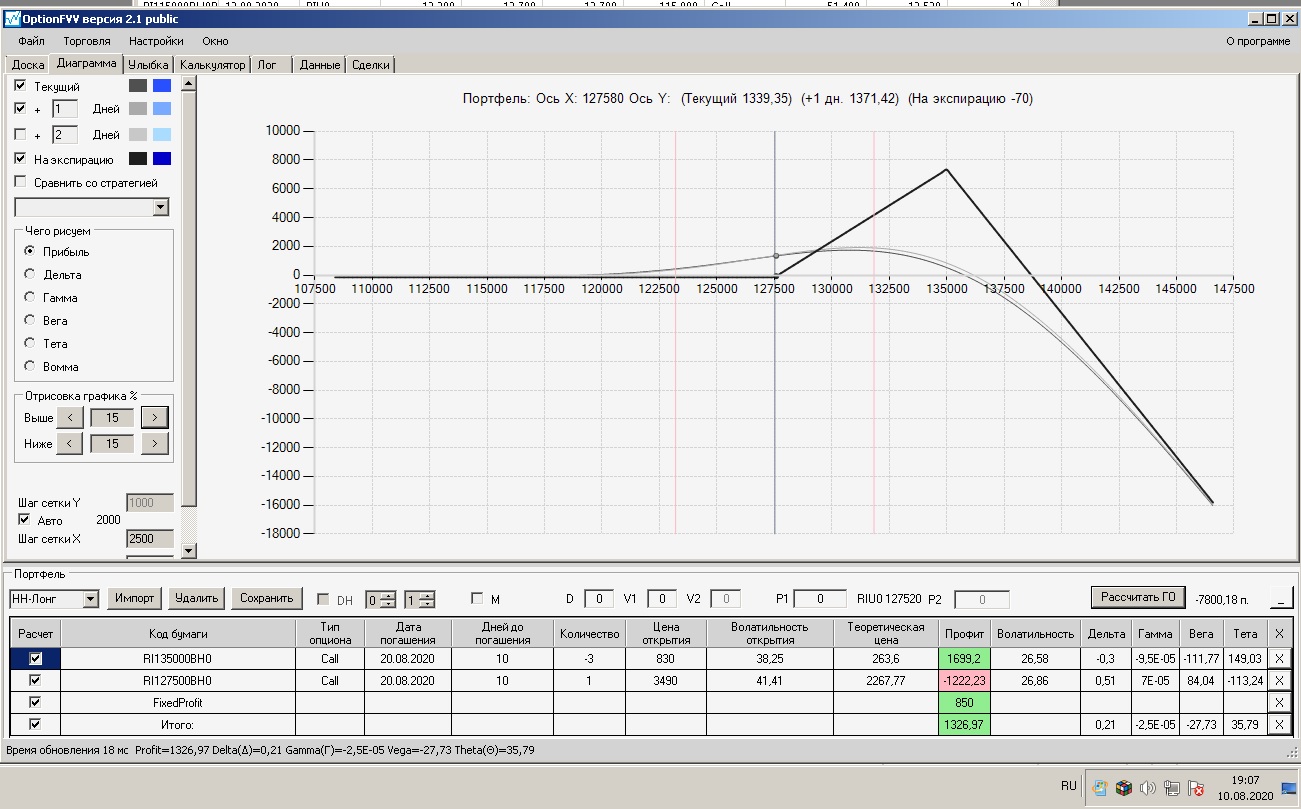This screenshot has width=1301, height=809.
Task: Click the left panel scrollbar down arrow
Action: [x=189, y=550]
